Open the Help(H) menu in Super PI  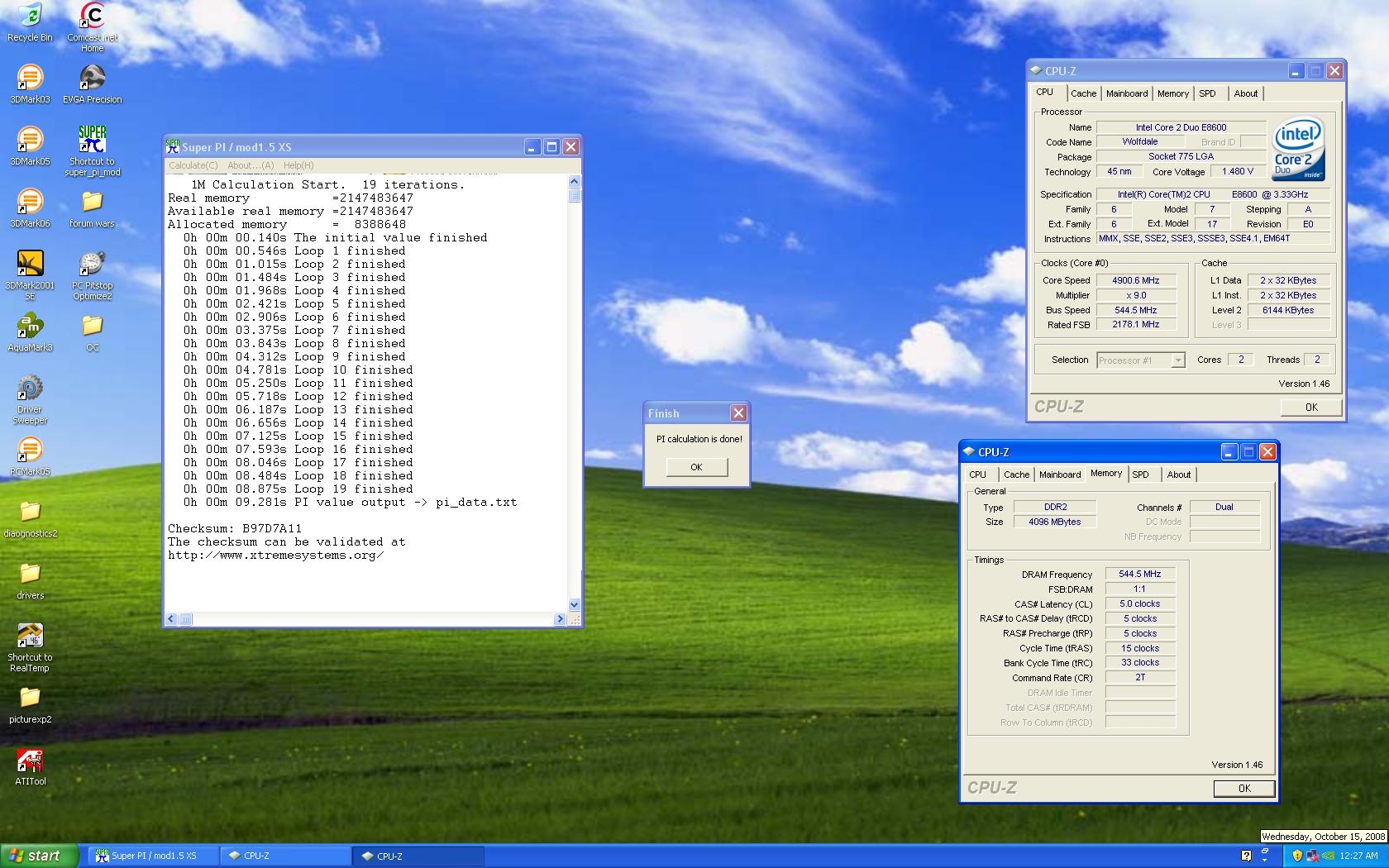point(298,165)
